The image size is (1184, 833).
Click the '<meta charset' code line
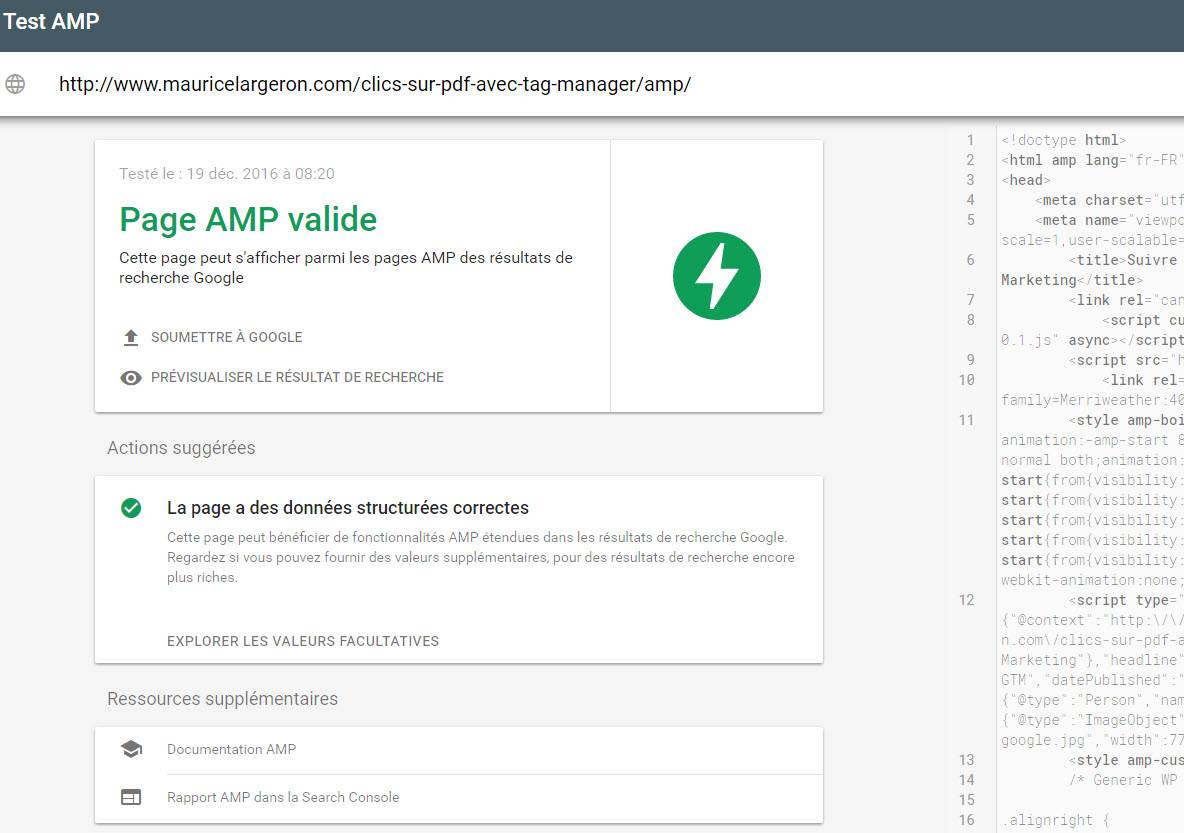(1109, 200)
